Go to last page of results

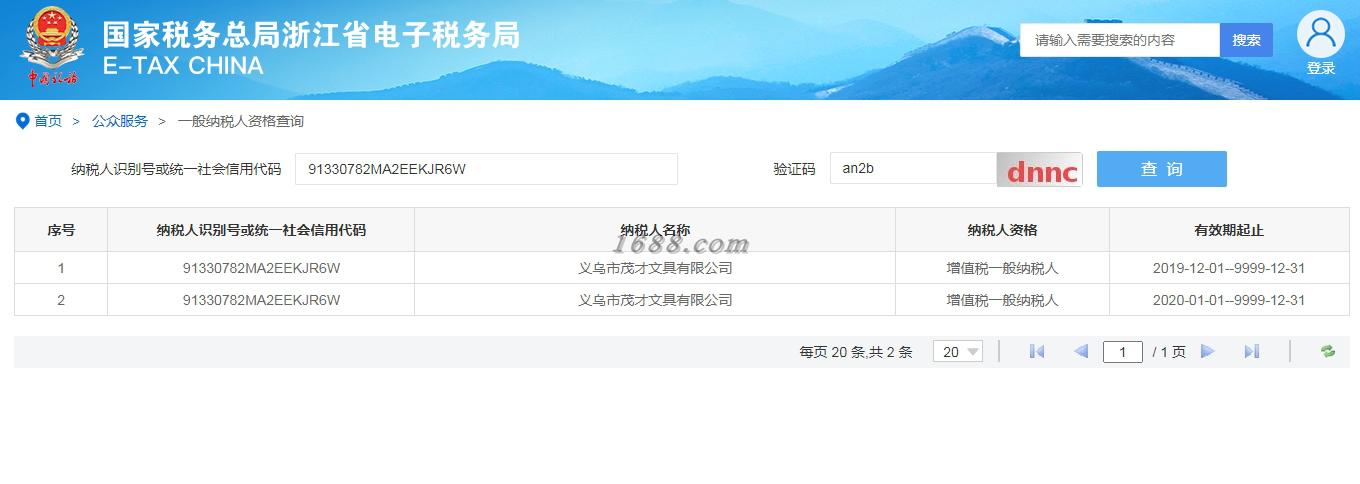[1251, 352]
